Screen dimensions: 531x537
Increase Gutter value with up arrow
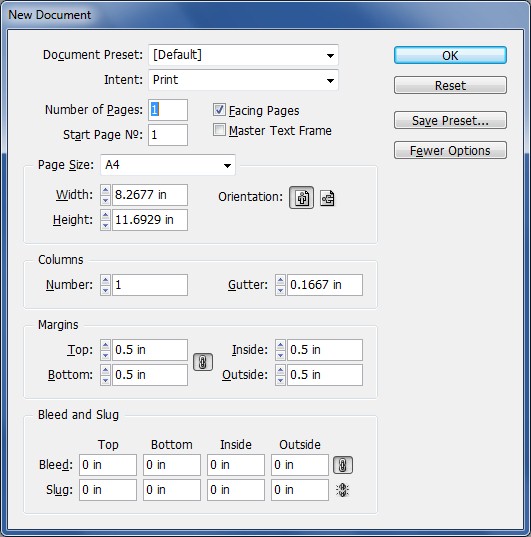click(x=280, y=280)
